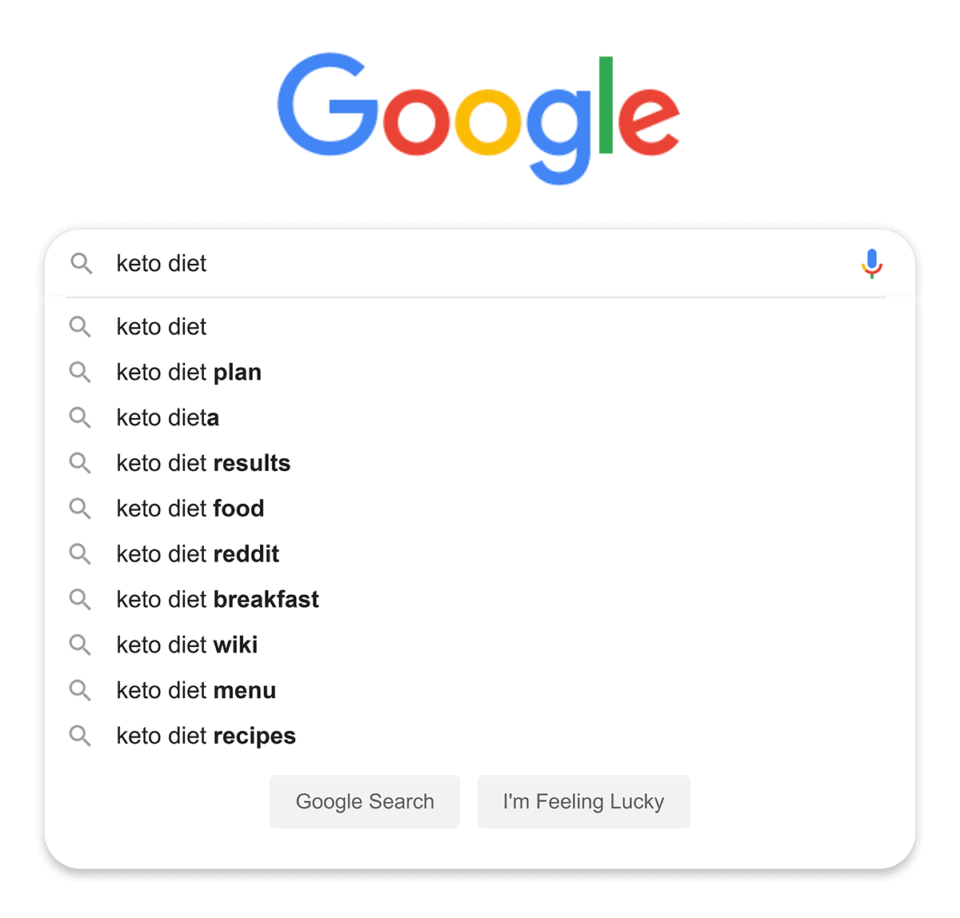
Task: Select the "keto diet plan" suggestion
Action: 189,373
